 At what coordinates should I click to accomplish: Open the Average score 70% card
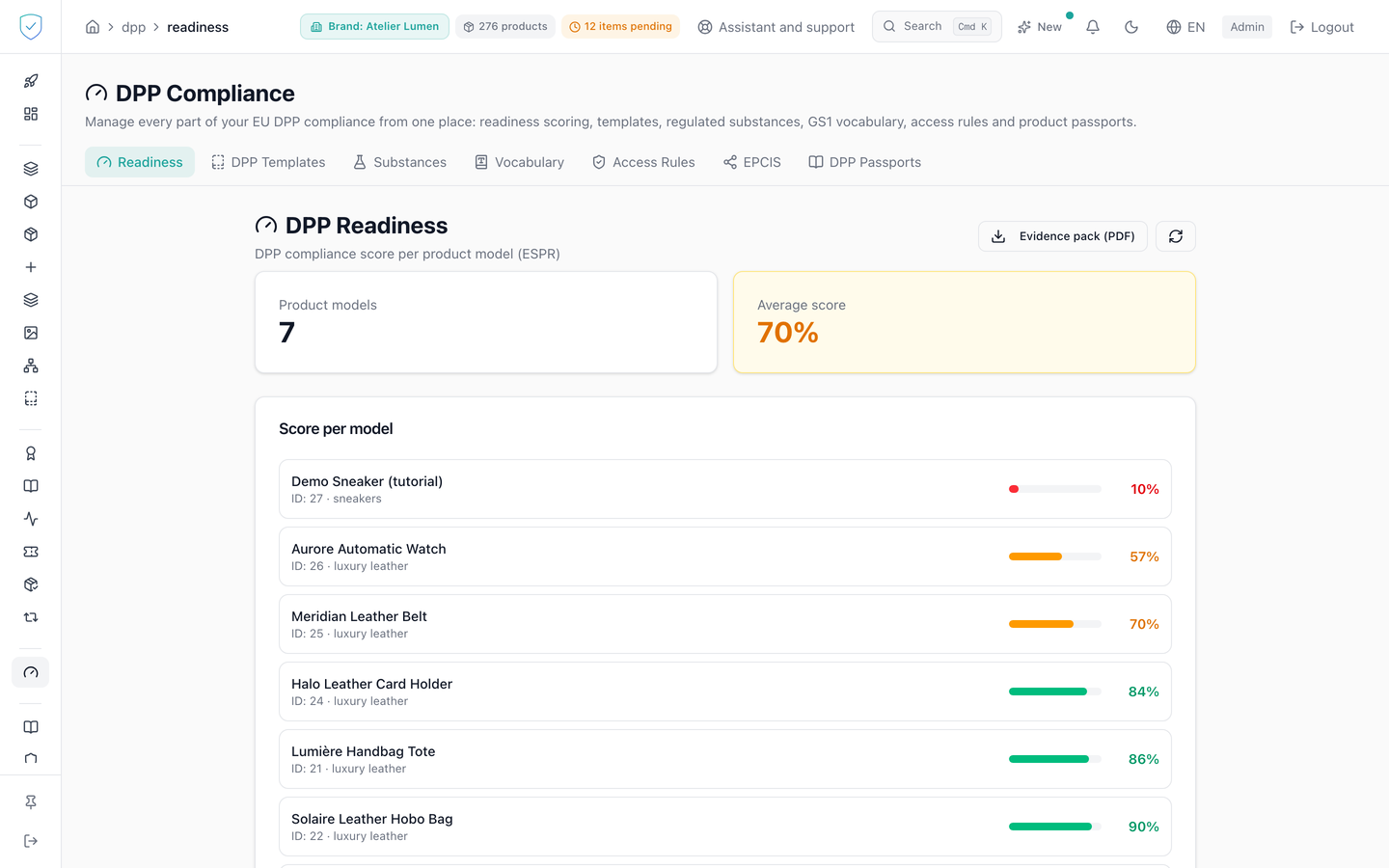point(965,322)
